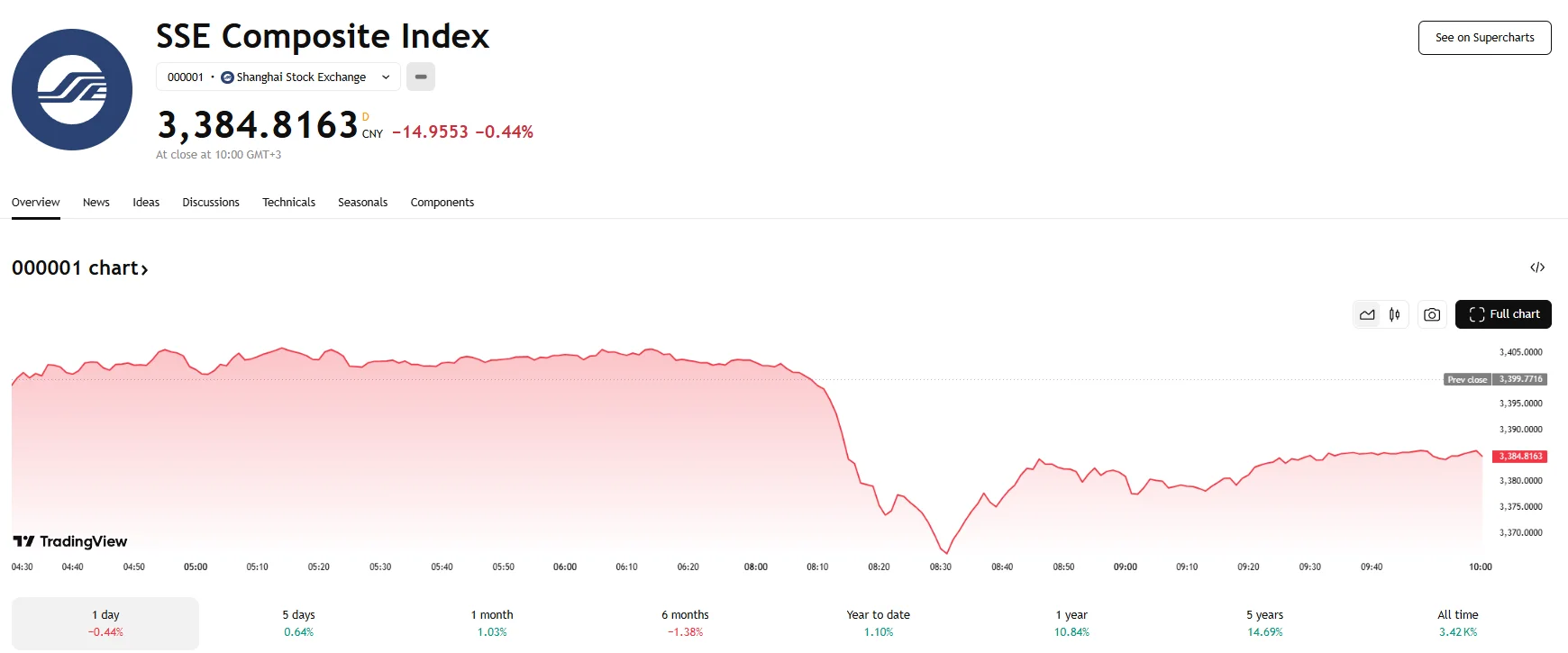
Task: Select the 1 day range
Action: (x=105, y=622)
